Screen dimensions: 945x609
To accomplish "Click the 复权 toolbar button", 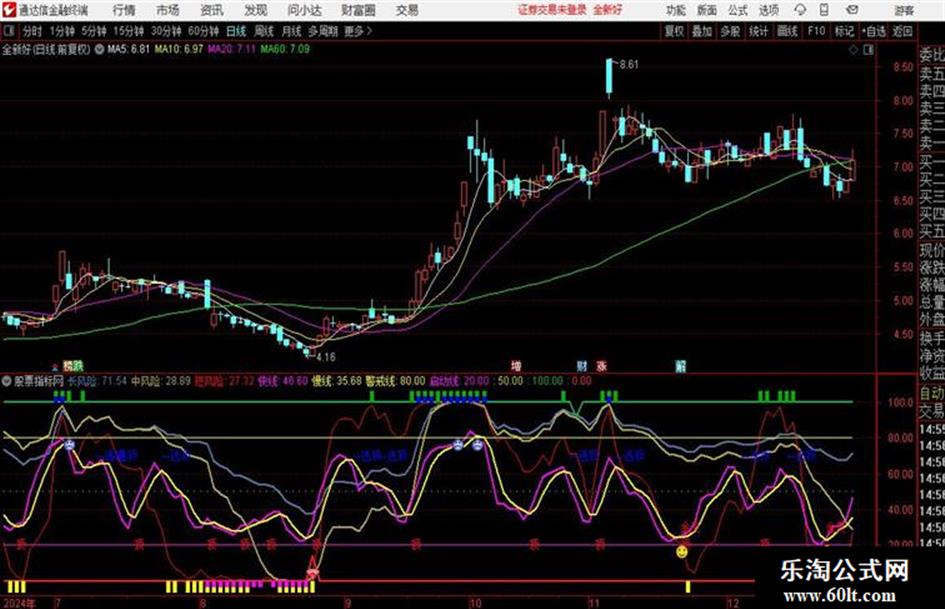I will [x=674, y=31].
